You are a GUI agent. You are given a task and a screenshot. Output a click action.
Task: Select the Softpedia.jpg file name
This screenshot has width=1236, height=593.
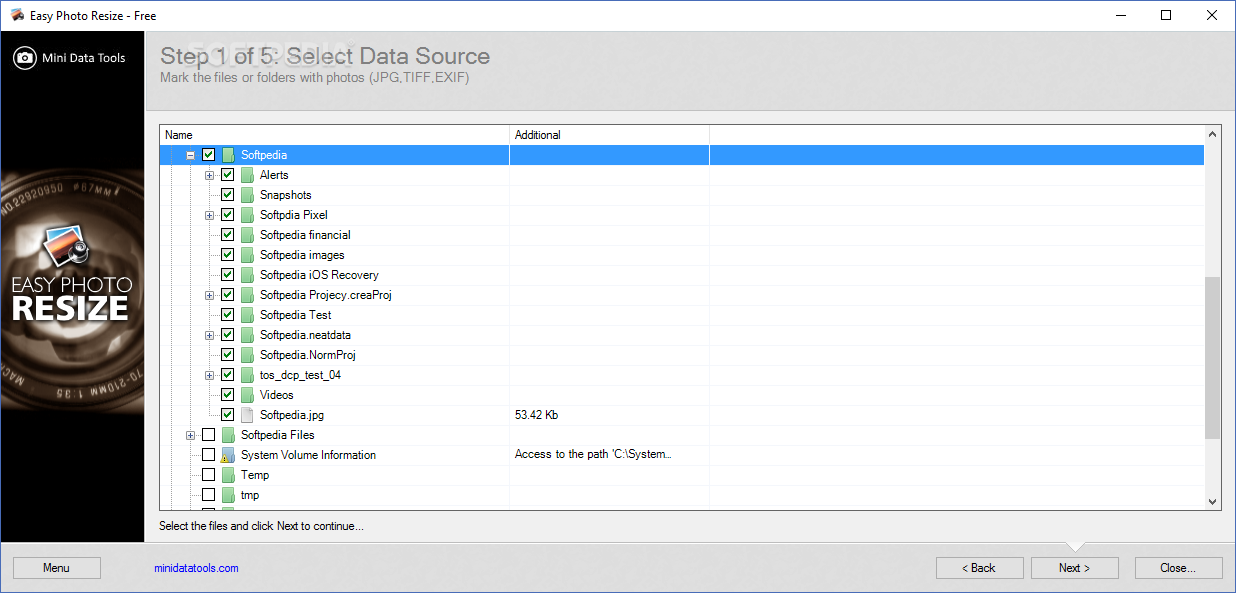292,415
